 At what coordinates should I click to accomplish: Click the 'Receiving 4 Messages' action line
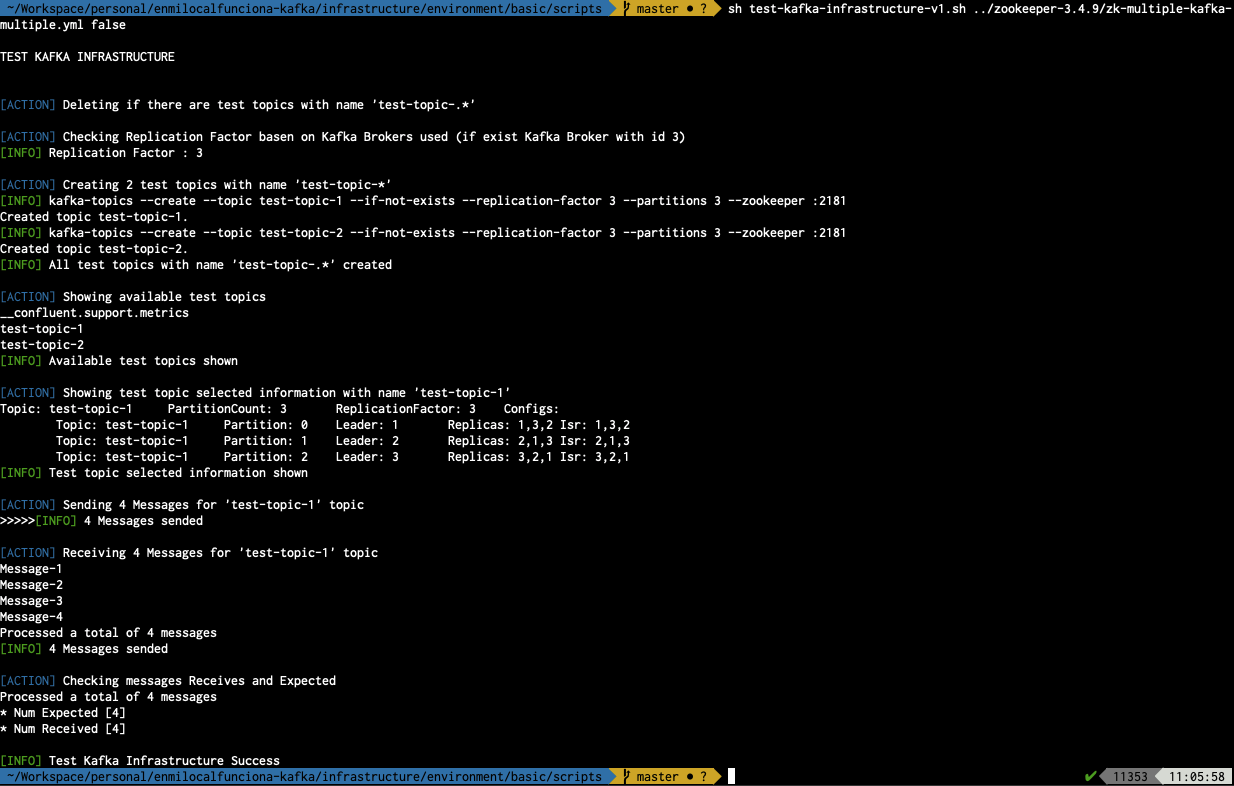[x=189, y=553]
